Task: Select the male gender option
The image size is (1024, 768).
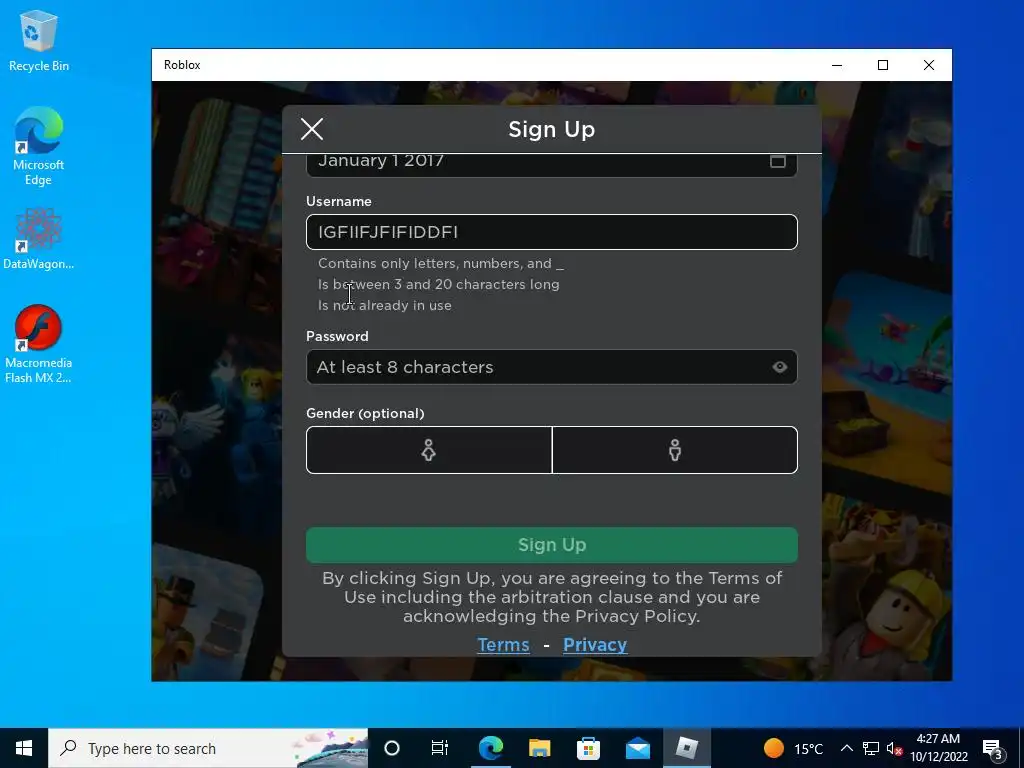Action: 675,450
